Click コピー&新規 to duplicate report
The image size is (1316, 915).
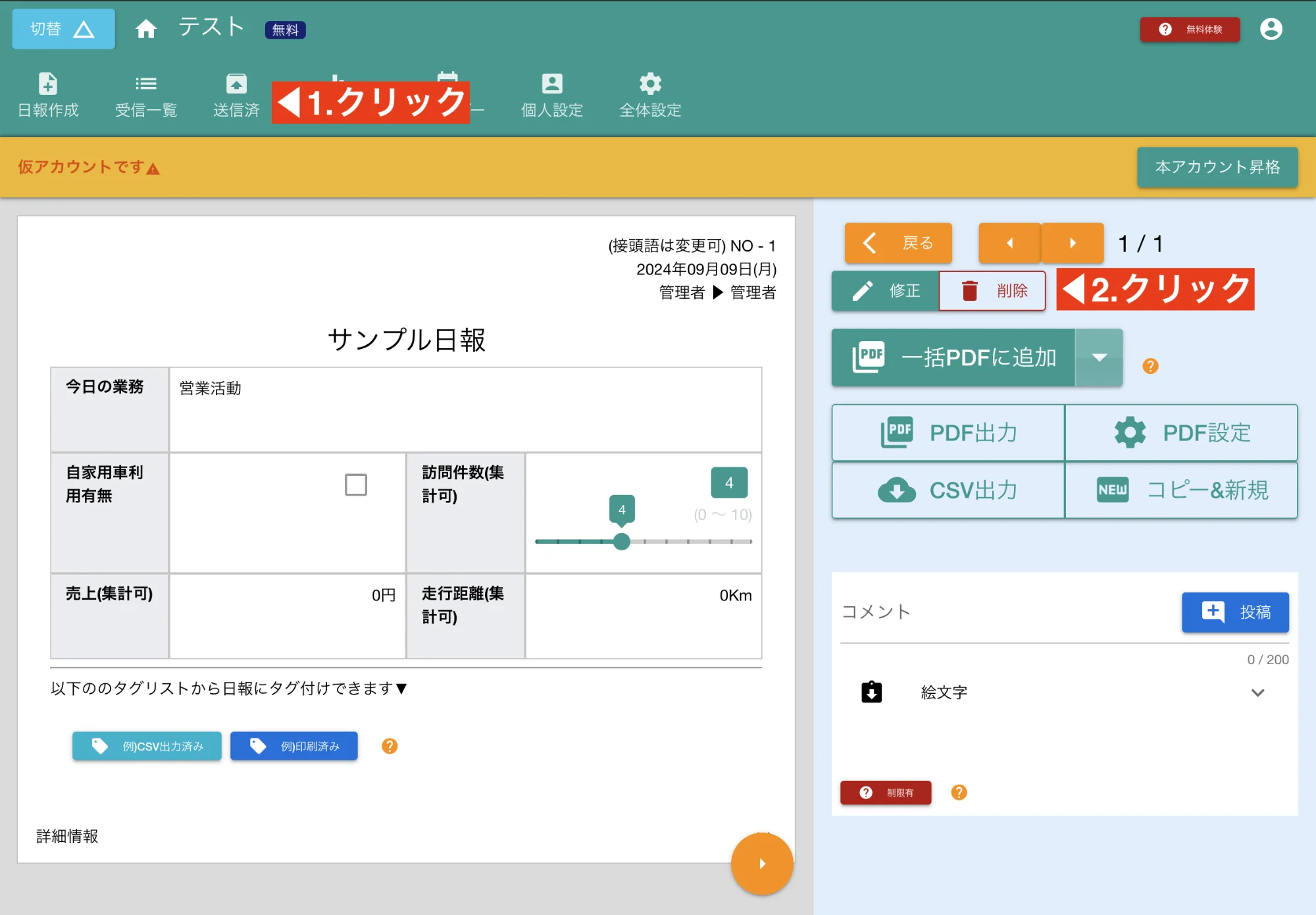[x=1181, y=490]
